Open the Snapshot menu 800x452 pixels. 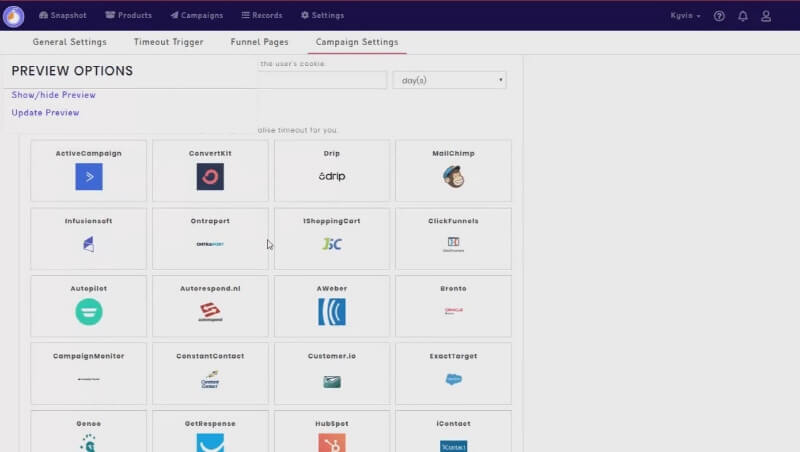tap(63, 15)
